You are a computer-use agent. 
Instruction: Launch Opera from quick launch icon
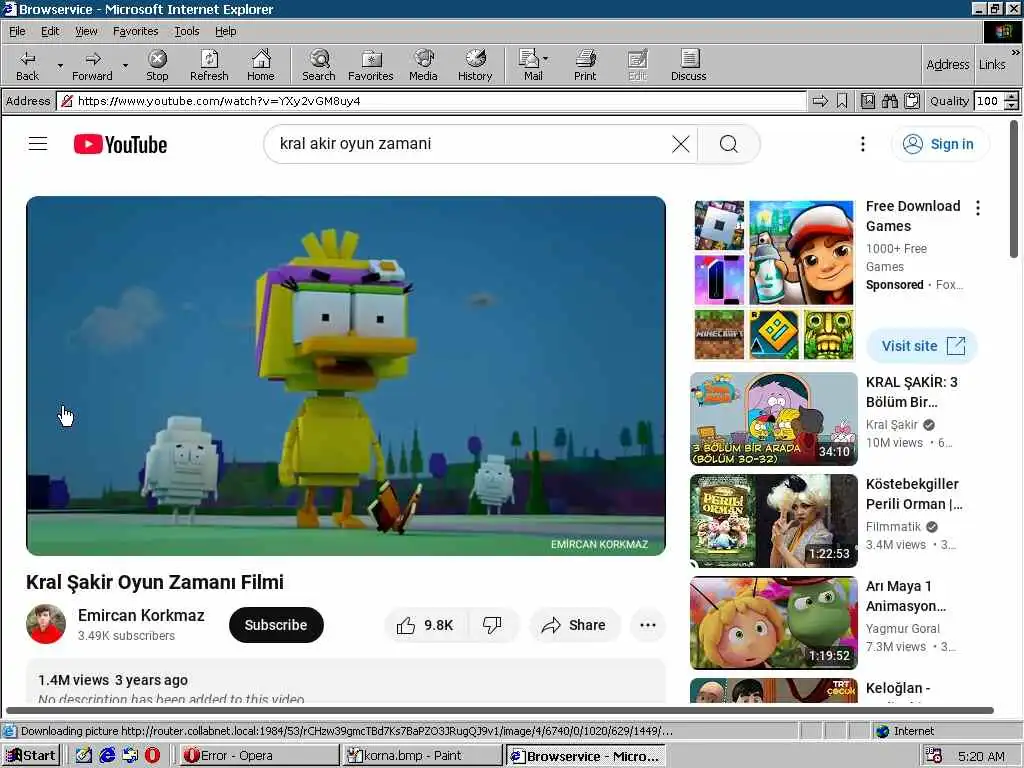pos(152,756)
